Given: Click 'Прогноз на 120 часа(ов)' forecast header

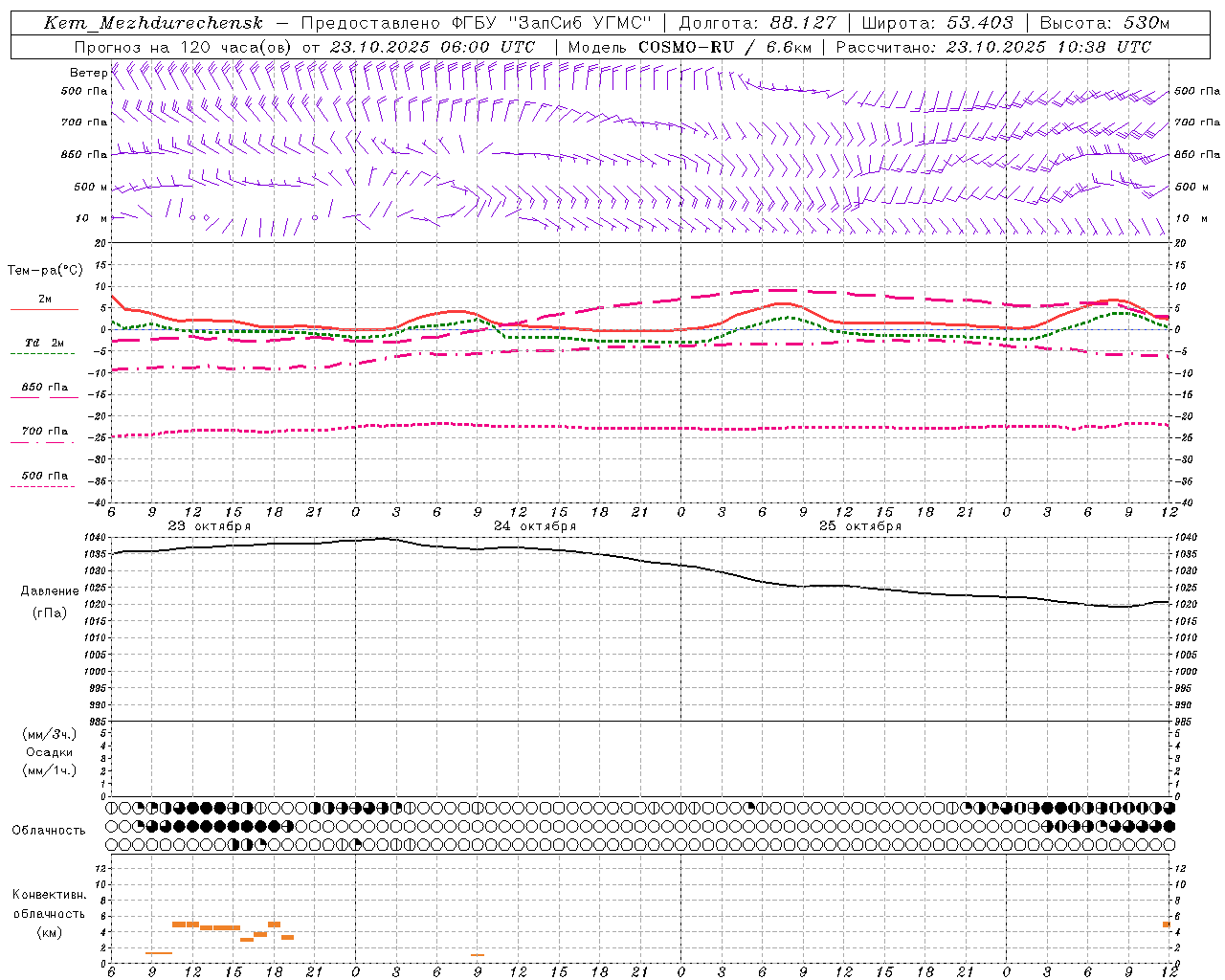Looking at the screenshot, I should (x=185, y=47).
